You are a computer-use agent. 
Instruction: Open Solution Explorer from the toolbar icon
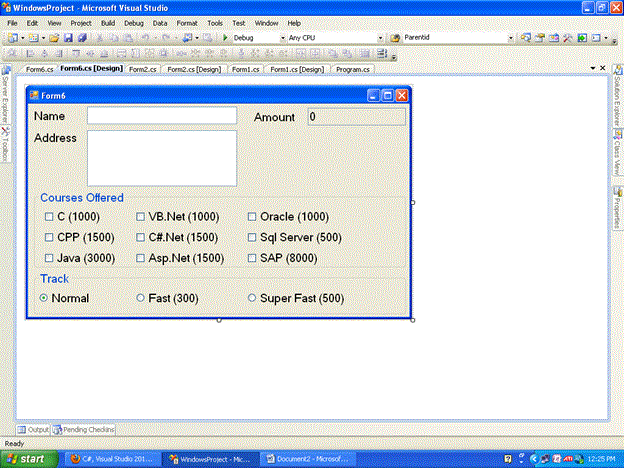click(526, 38)
